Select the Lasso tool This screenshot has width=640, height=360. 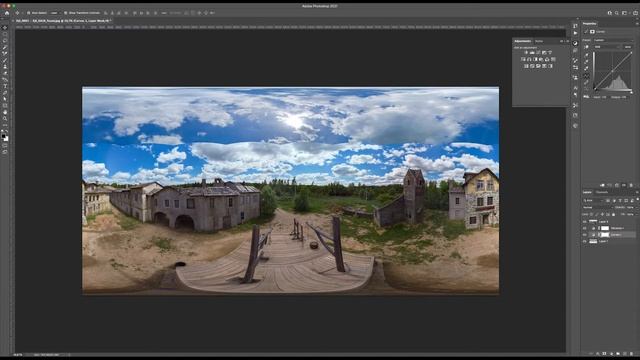5,41
